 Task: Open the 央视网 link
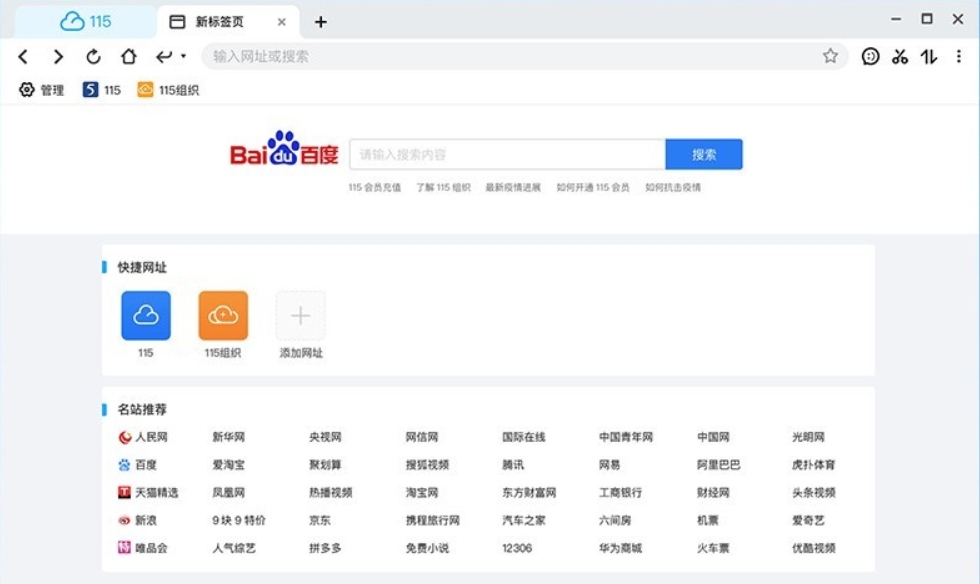pos(325,437)
